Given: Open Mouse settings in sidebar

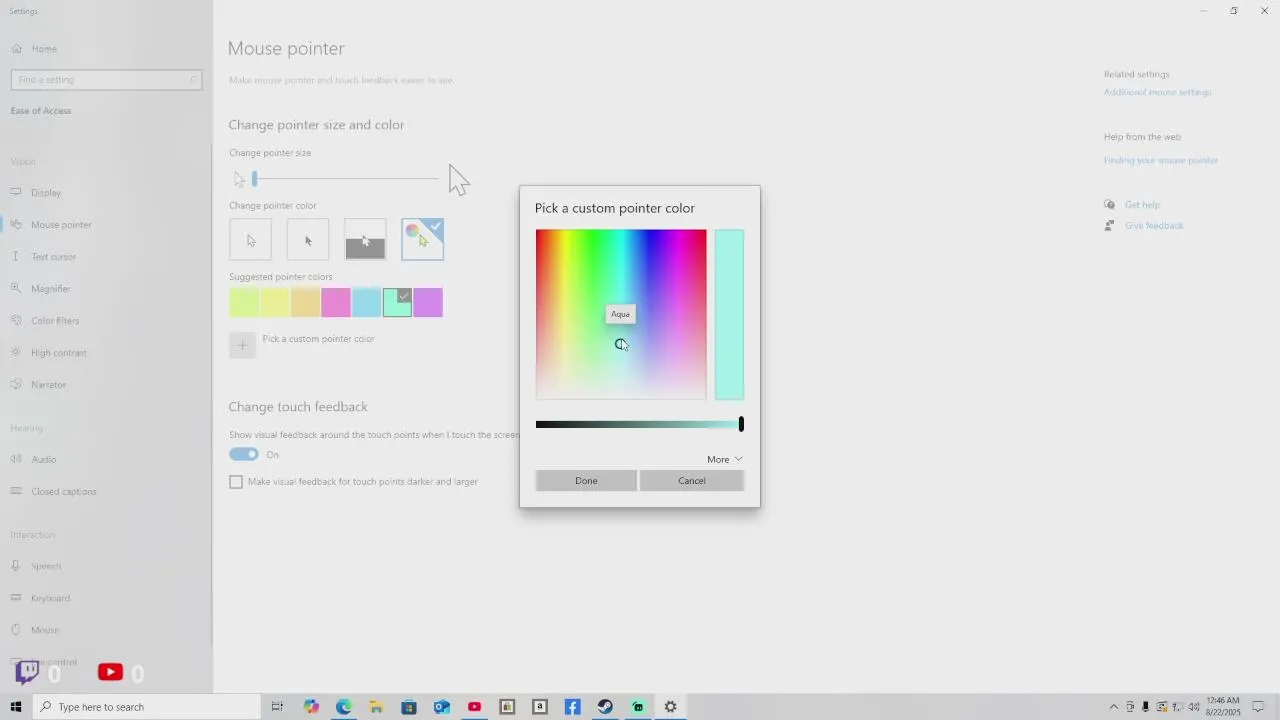Looking at the screenshot, I should tap(45, 629).
